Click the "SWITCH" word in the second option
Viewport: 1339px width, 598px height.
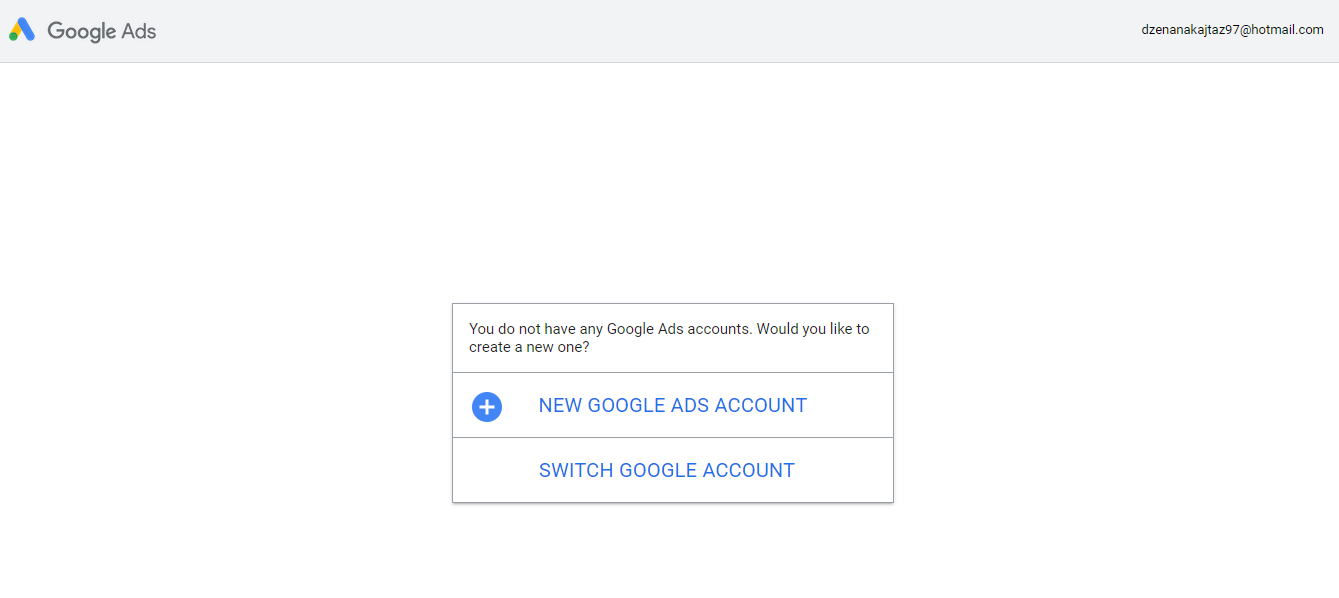(x=575, y=471)
